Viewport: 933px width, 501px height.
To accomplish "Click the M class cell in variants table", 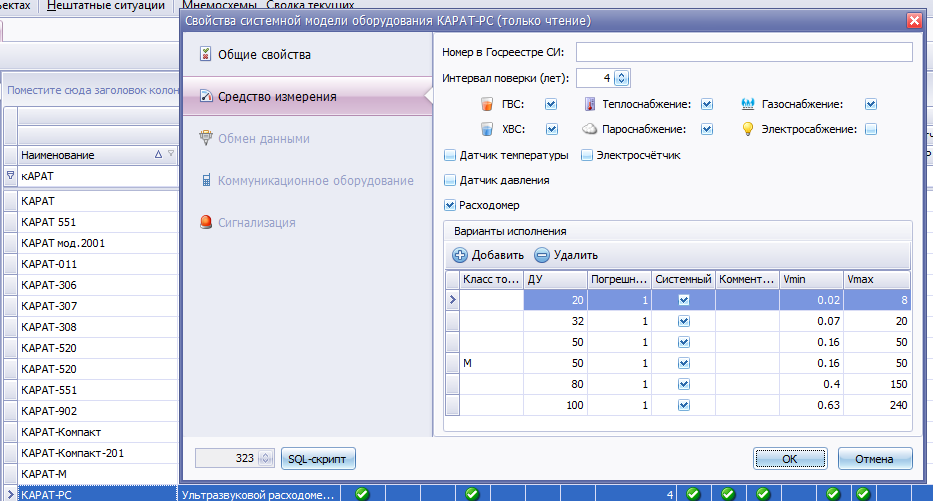I will coord(491,363).
